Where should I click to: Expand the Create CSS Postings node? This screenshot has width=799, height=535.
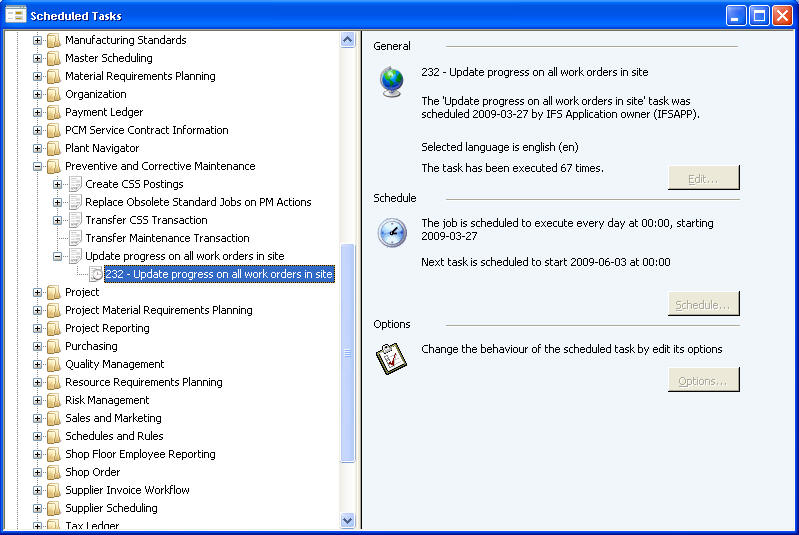[x=58, y=184]
